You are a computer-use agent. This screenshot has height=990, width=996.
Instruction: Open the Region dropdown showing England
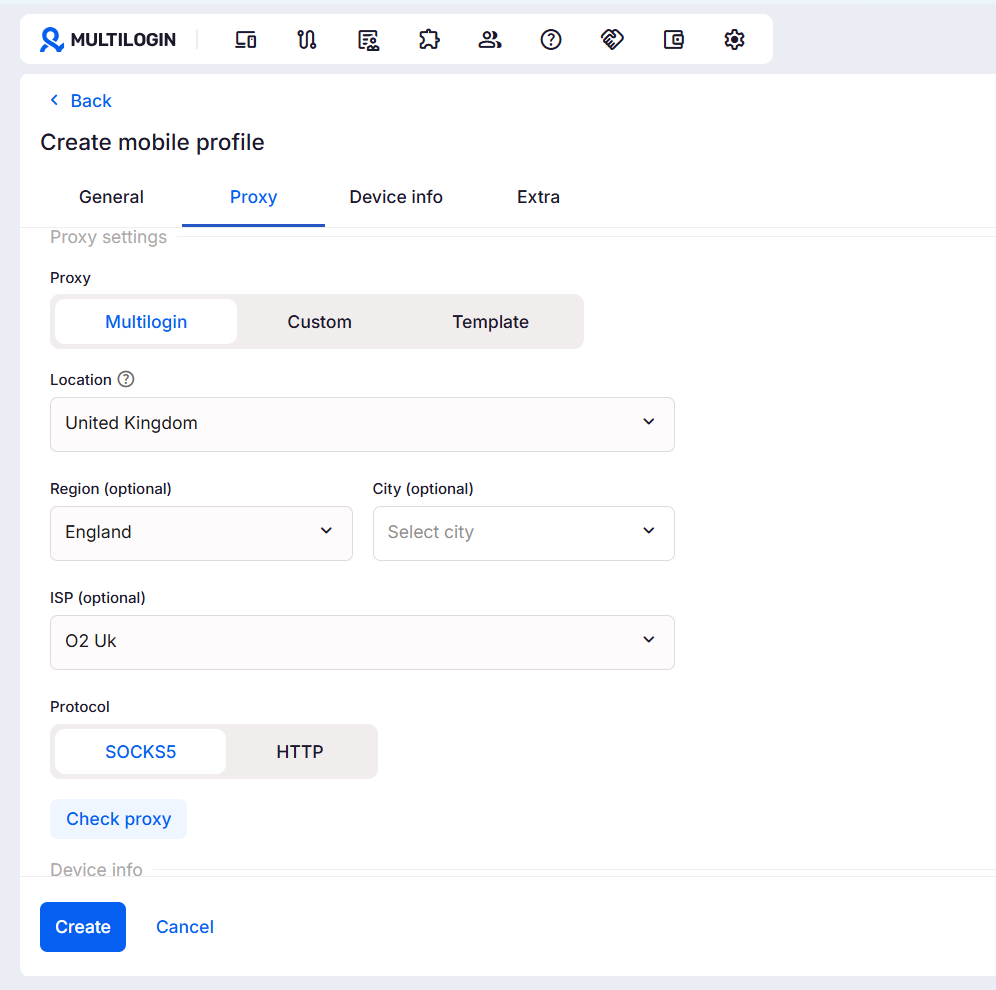coord(201,533)
